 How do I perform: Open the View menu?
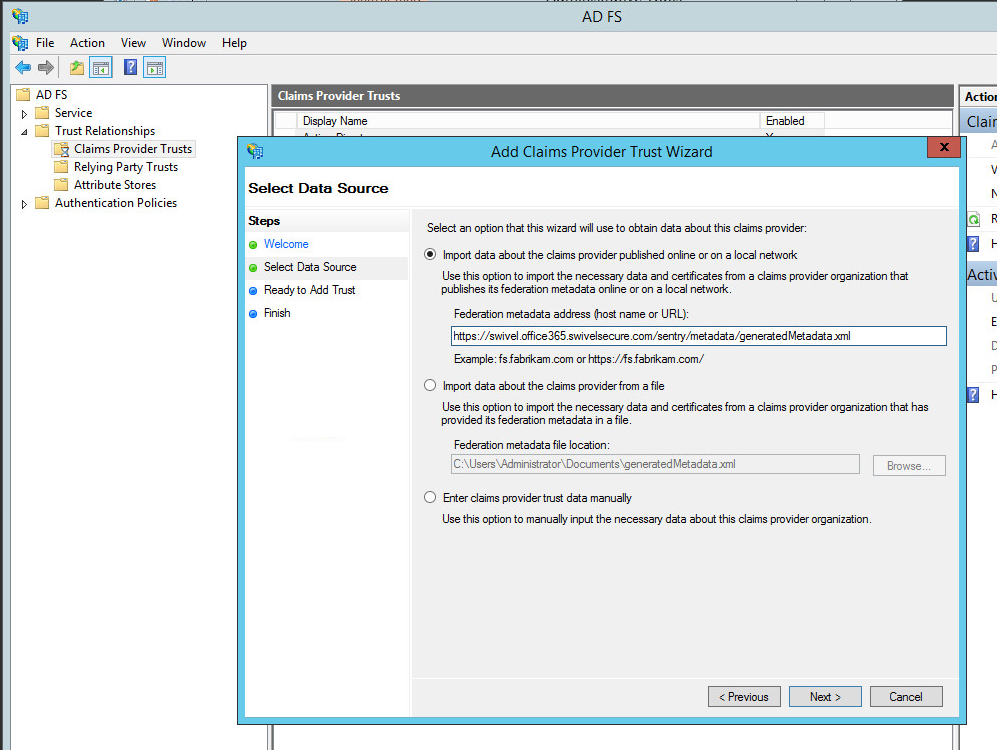tap(133, 43)
